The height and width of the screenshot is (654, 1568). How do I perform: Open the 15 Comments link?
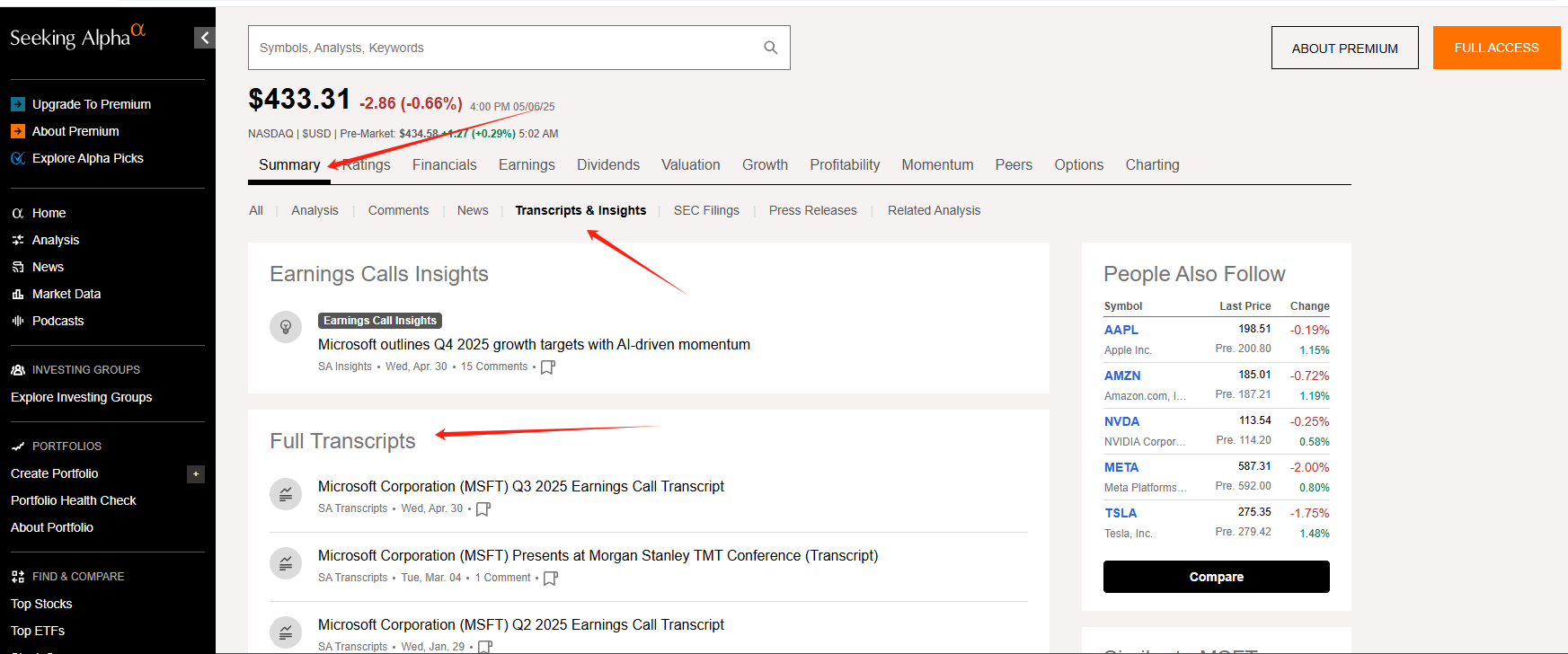point(494,367)
